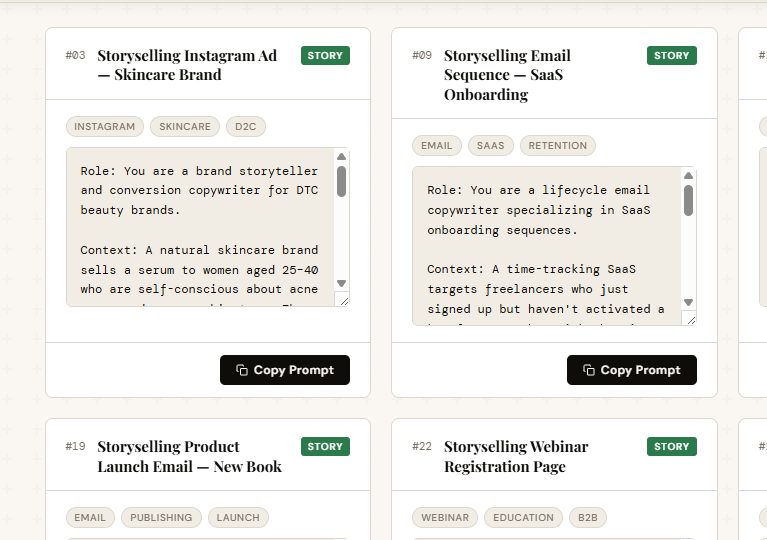This screenshot has width=767, height=540.
Task: Click the STORY badge on Webinar Registration card
Action: coord(671,447)
